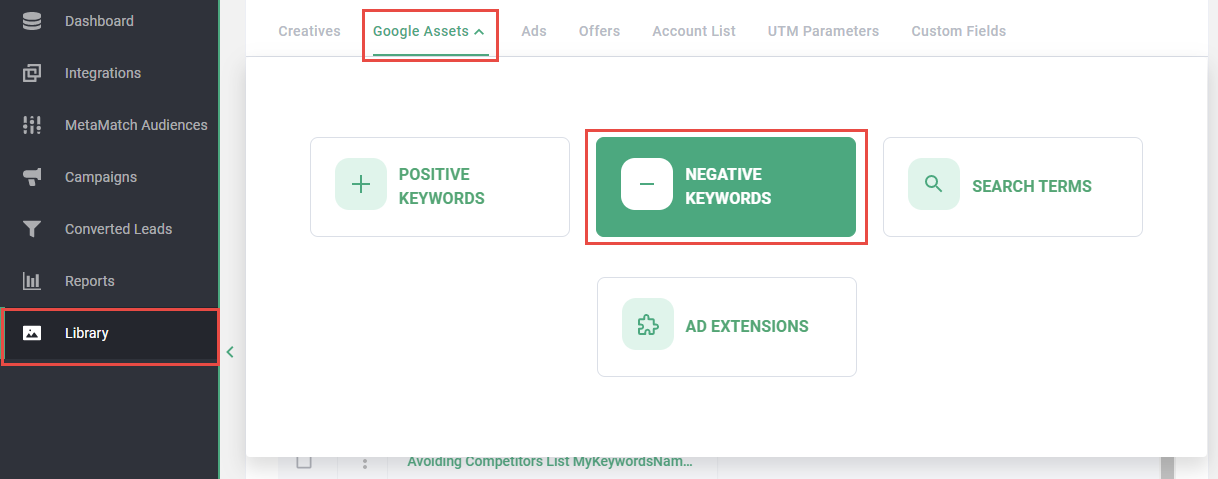Click the magnifier icon on Search Terms
Image resolution: width=1218 pixels, height=479 pixels.
coord(933,185)
